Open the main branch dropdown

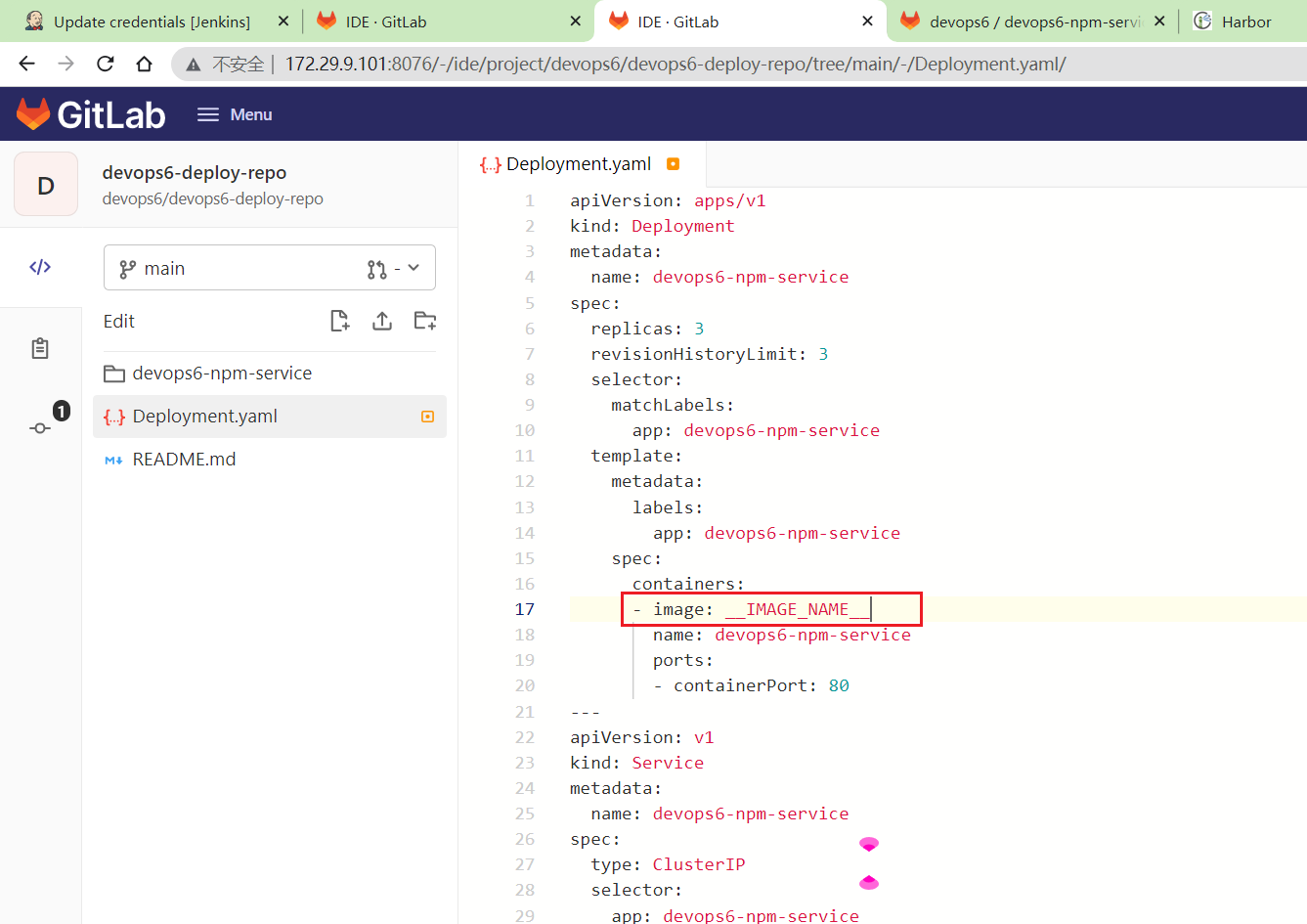coord(270,268)
